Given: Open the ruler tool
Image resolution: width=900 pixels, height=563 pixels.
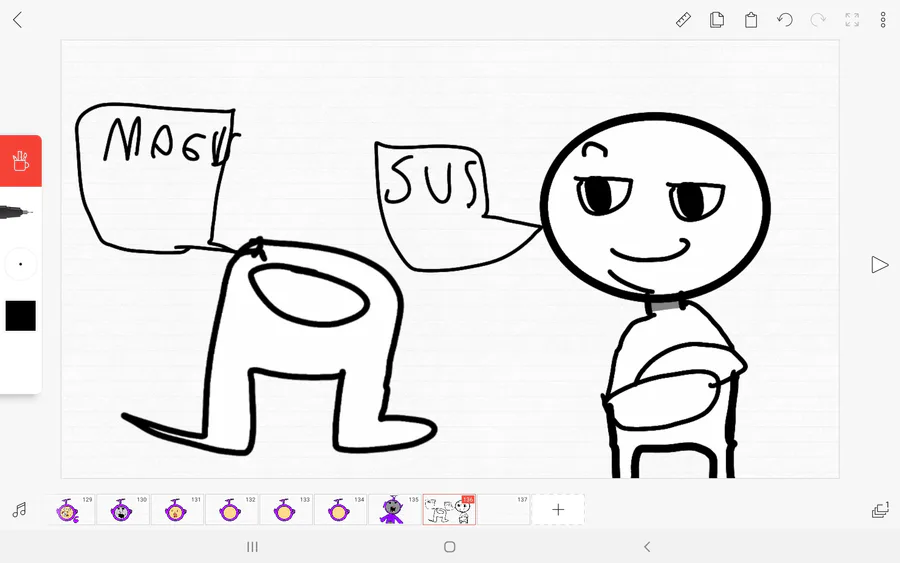Looking at the screenshot, I should coord(683,20).
